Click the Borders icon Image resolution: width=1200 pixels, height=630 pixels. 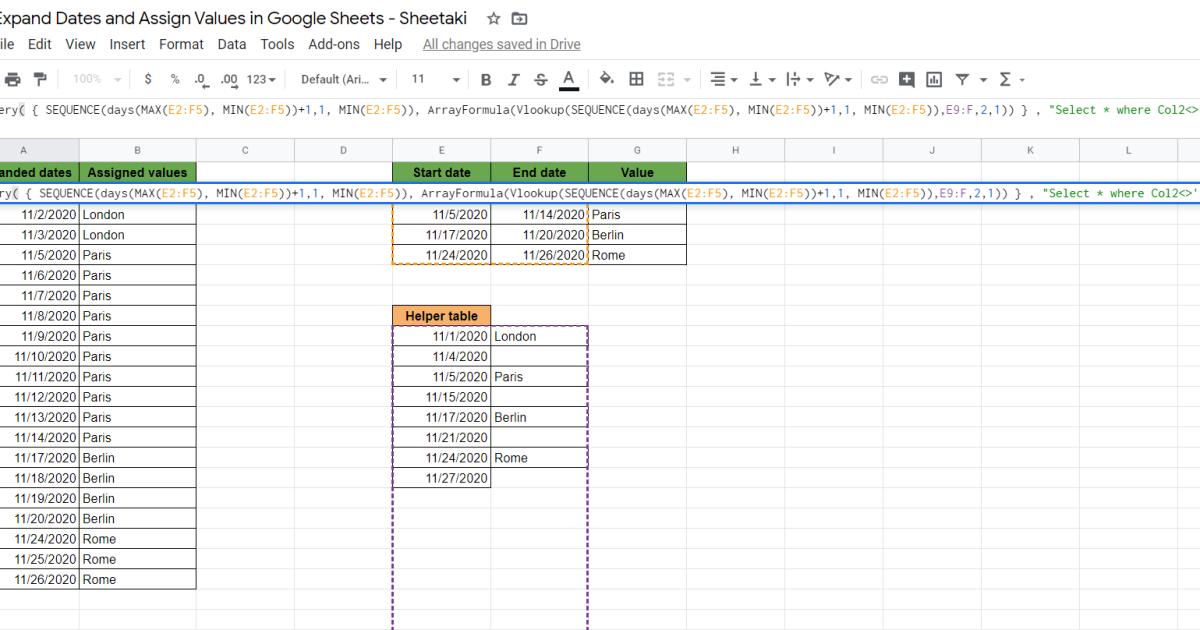(636, 78)
